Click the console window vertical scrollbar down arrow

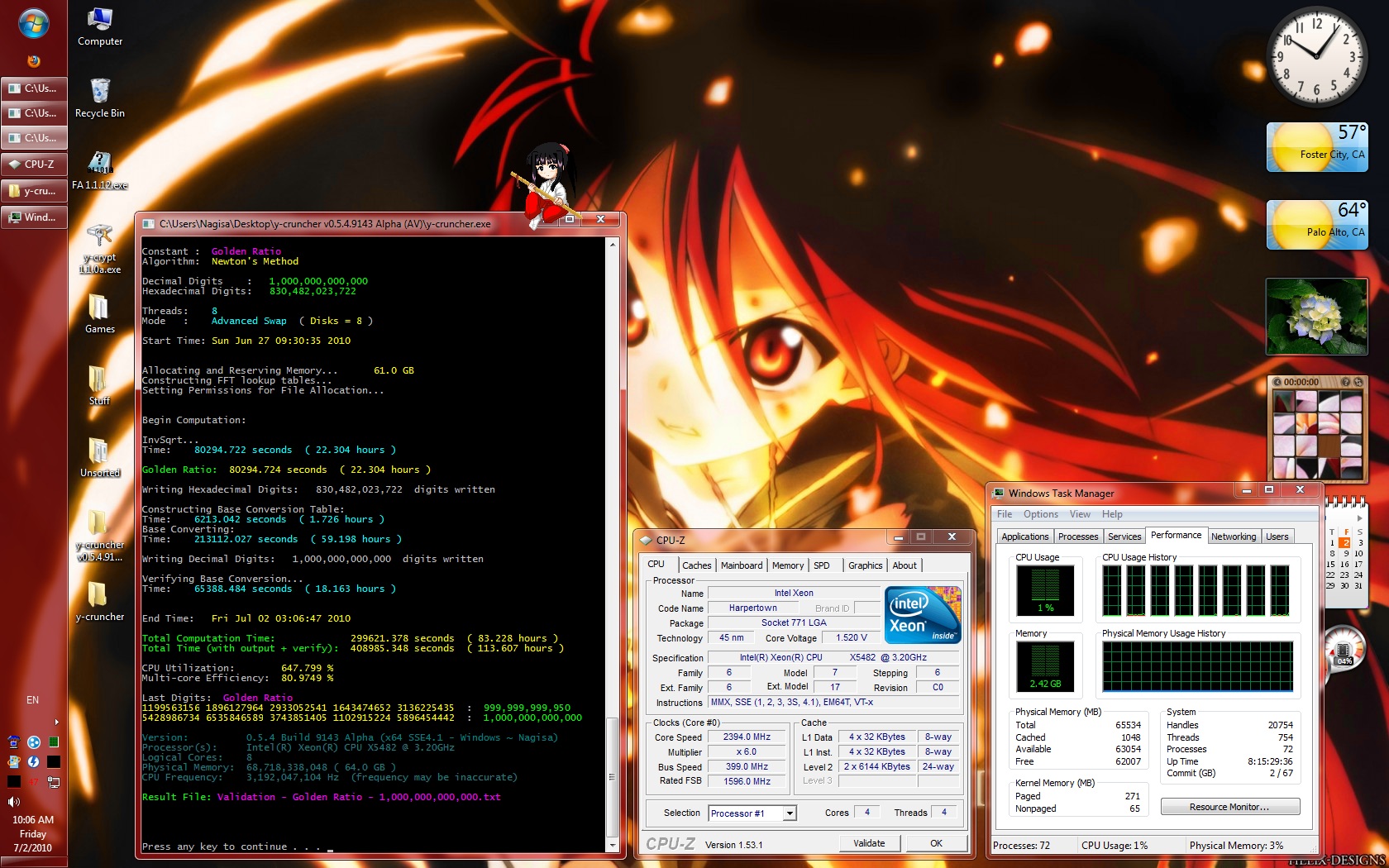(613, 846)
